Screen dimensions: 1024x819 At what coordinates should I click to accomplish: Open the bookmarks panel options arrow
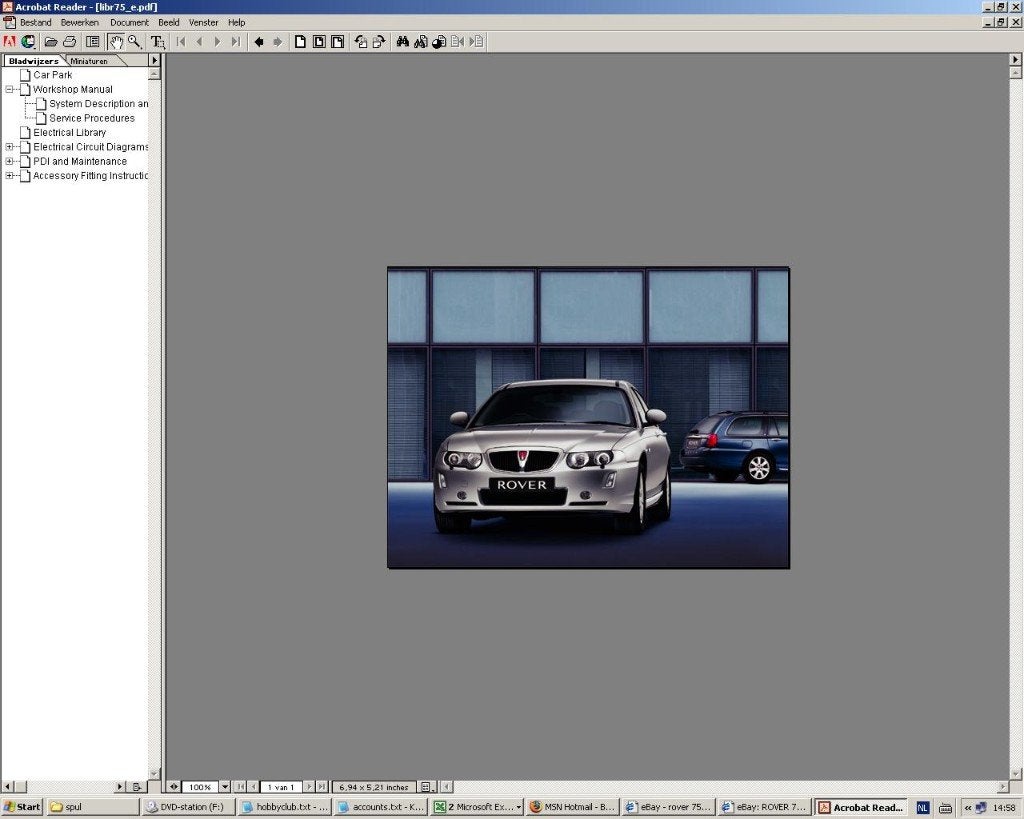154,60
